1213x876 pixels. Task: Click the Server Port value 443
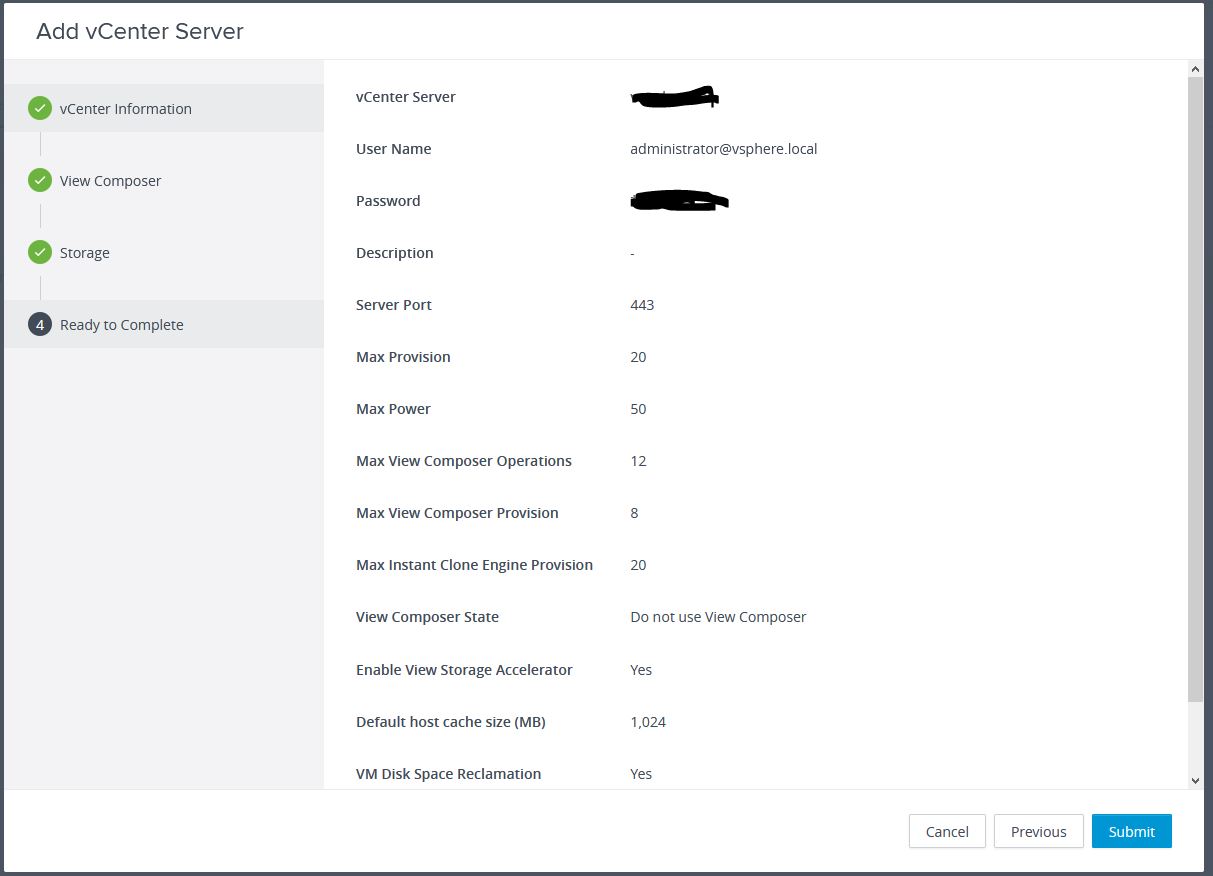click(642, 305)
